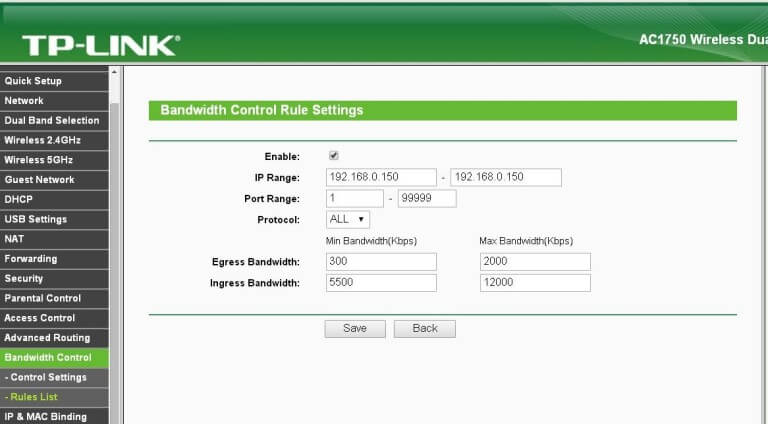Select Dual Band Selection
The width and height of the screenshot is (768, 424).
point(54,120)
